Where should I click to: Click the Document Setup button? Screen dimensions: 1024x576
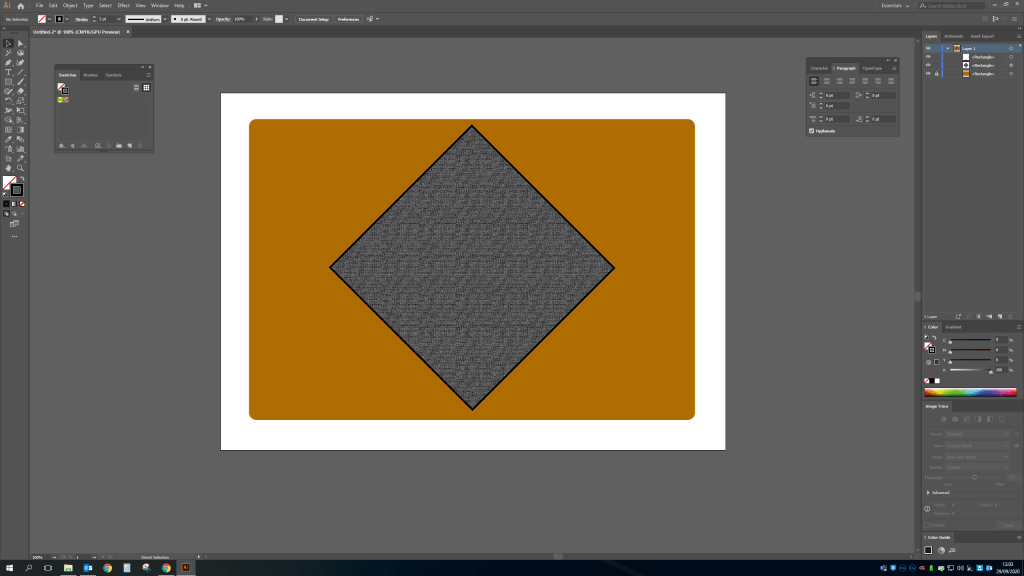(313, 19)
